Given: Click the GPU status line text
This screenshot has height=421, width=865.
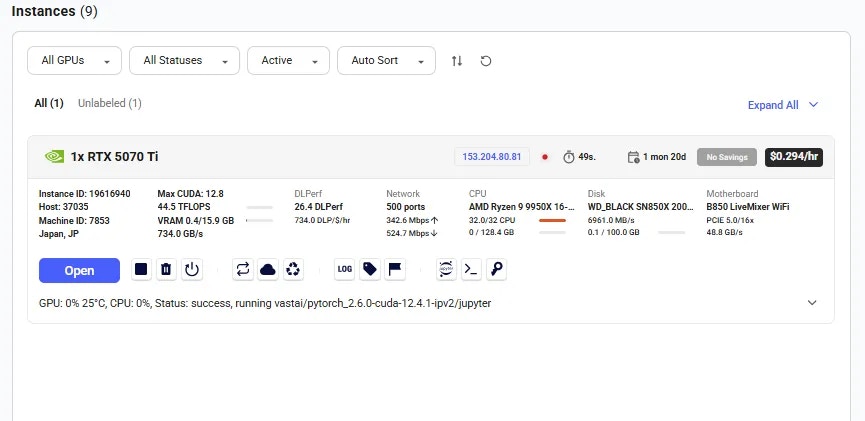Looking at the screenshot, I should click(265, 303).
